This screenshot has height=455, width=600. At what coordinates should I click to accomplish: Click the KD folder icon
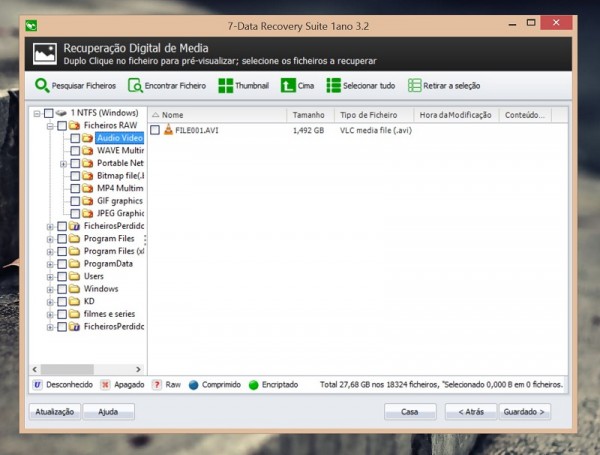point(74,302)
